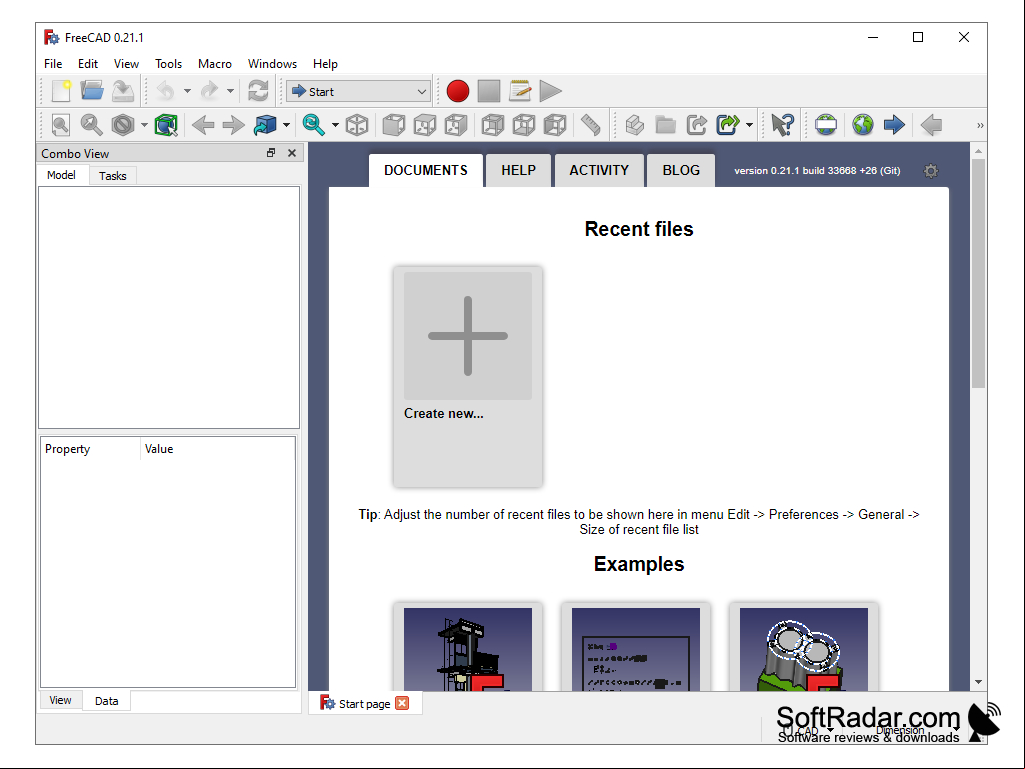1025x769 pixels.
Task: Open the Edit menu
Action: point(88,63)
